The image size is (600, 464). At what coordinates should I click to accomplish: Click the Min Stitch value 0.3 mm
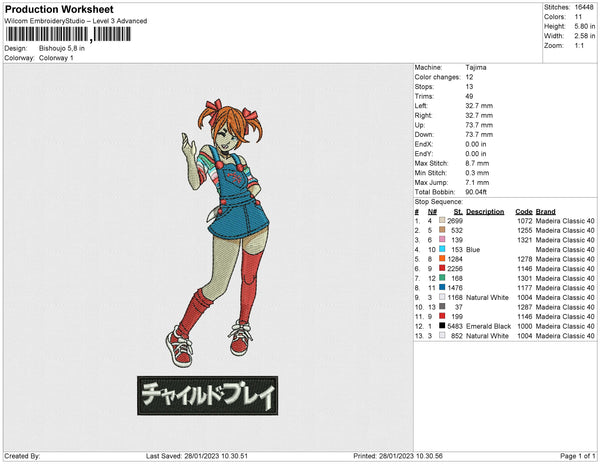tap(477, 173)
